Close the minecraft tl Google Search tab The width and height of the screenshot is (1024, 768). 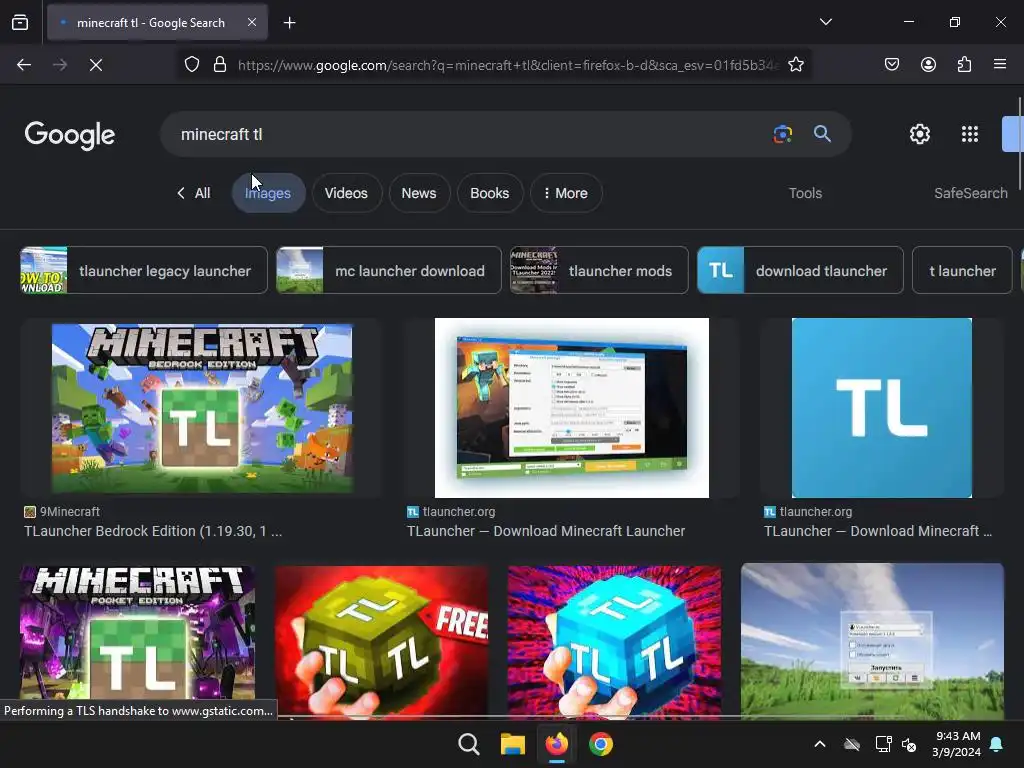252,22
